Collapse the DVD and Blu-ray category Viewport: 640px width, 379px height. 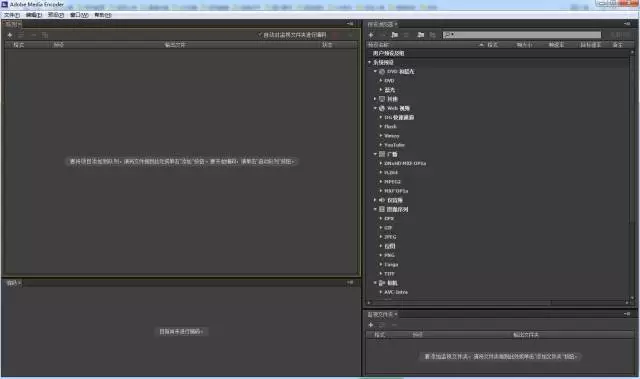(x=375, y=71)
